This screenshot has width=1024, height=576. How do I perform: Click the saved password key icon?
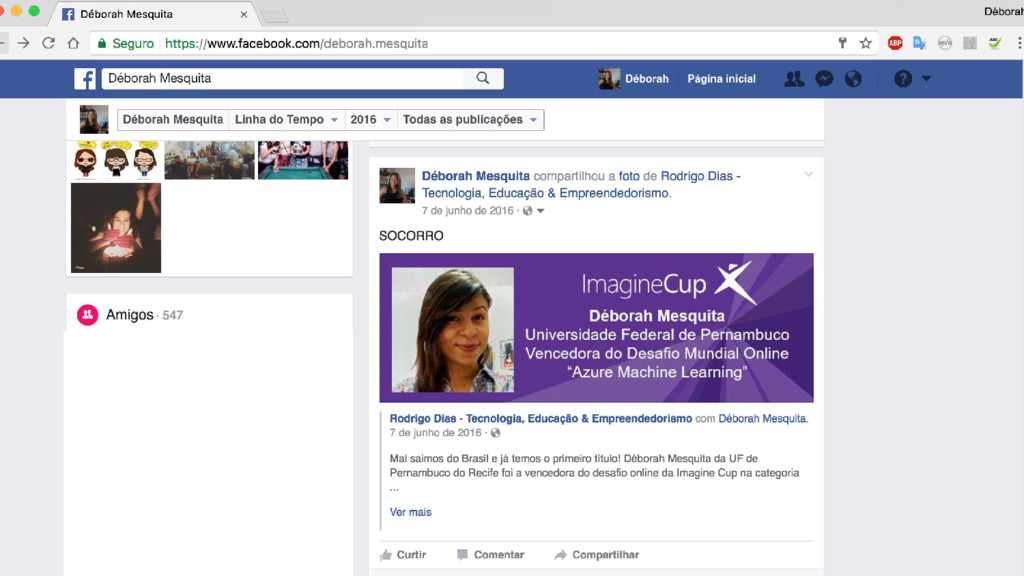click(x=842, y=43)
